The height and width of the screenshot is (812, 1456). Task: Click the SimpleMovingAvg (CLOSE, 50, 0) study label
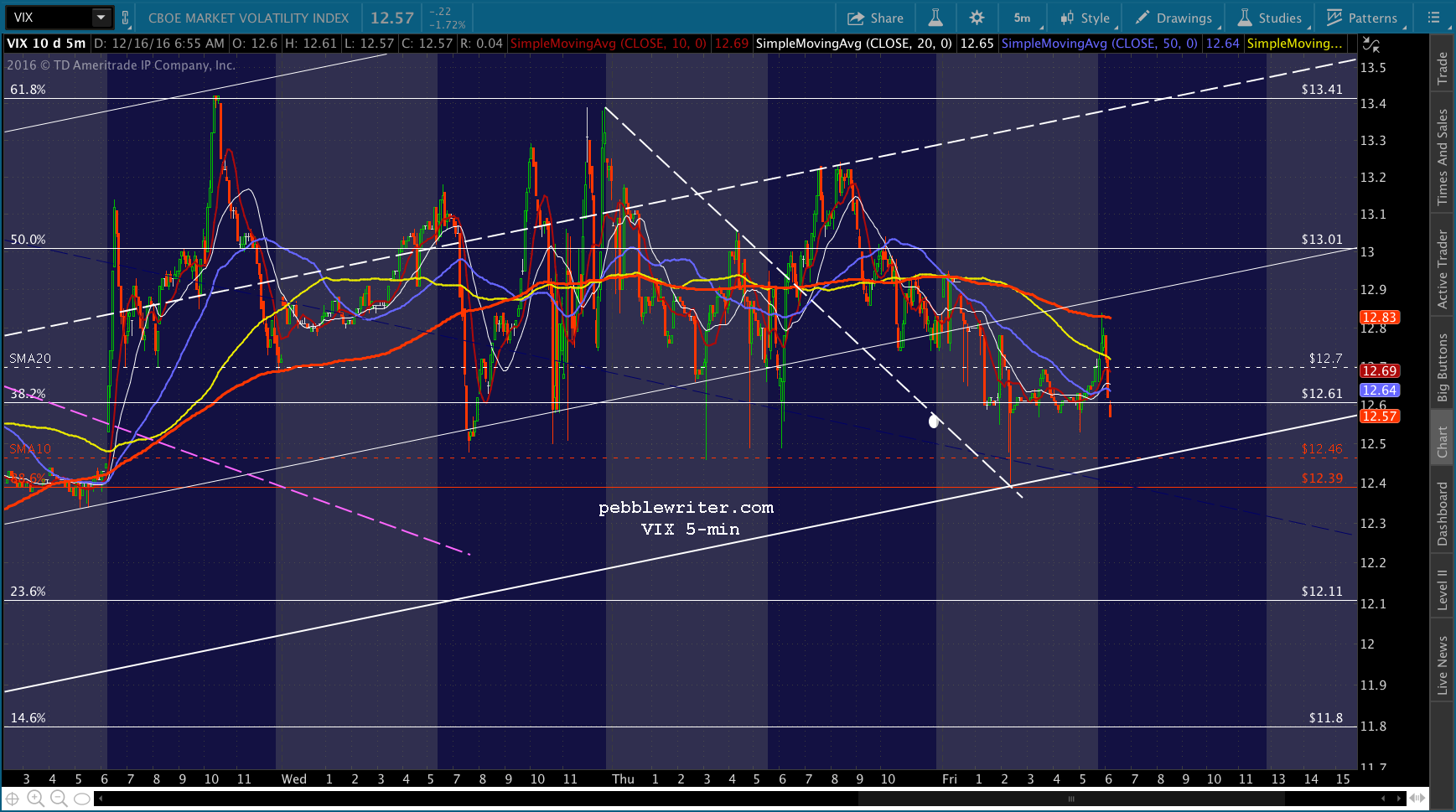pyautogui.click(x=1099, y=44)
